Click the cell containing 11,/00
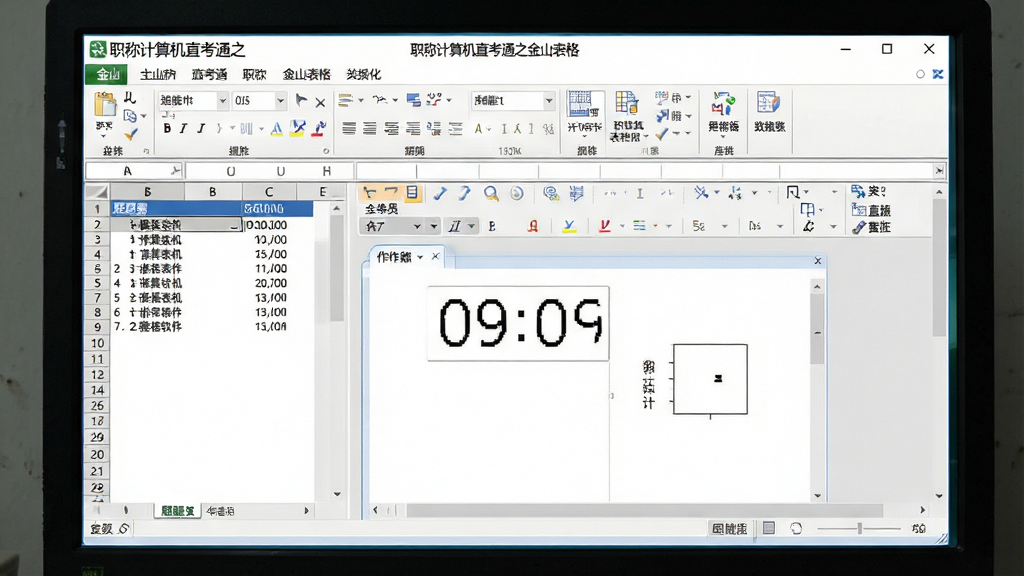This screenshot has height=576, width=1024. (x=271, y=268)
